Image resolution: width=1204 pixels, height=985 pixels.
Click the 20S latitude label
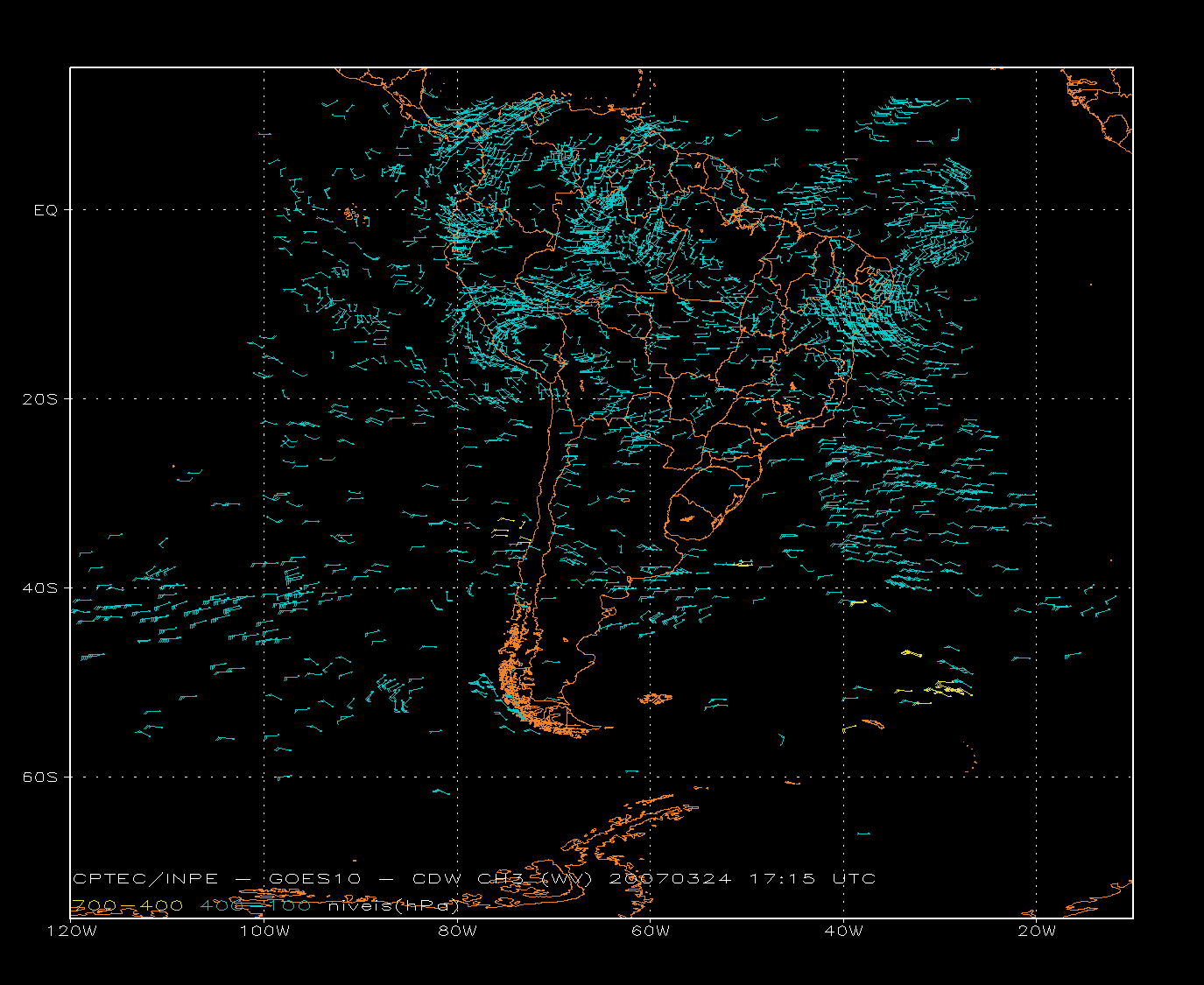[x=39, y=399]
